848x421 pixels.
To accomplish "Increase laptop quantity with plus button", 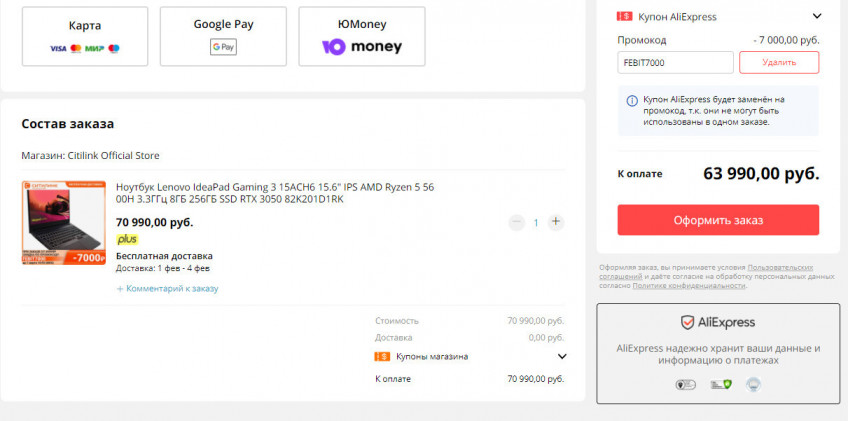I will coord(556,222).
